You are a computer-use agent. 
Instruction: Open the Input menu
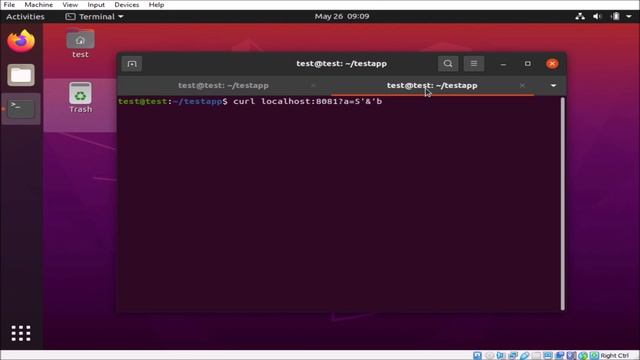(96, 5)
